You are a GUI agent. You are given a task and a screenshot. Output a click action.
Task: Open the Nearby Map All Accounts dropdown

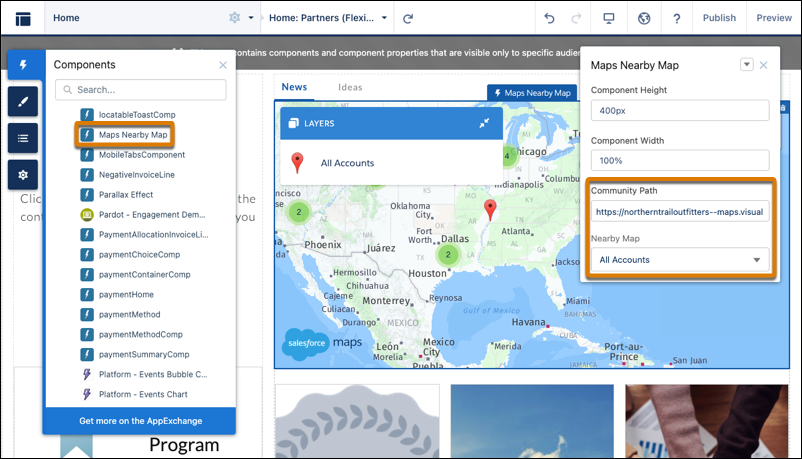click(680, 259)
